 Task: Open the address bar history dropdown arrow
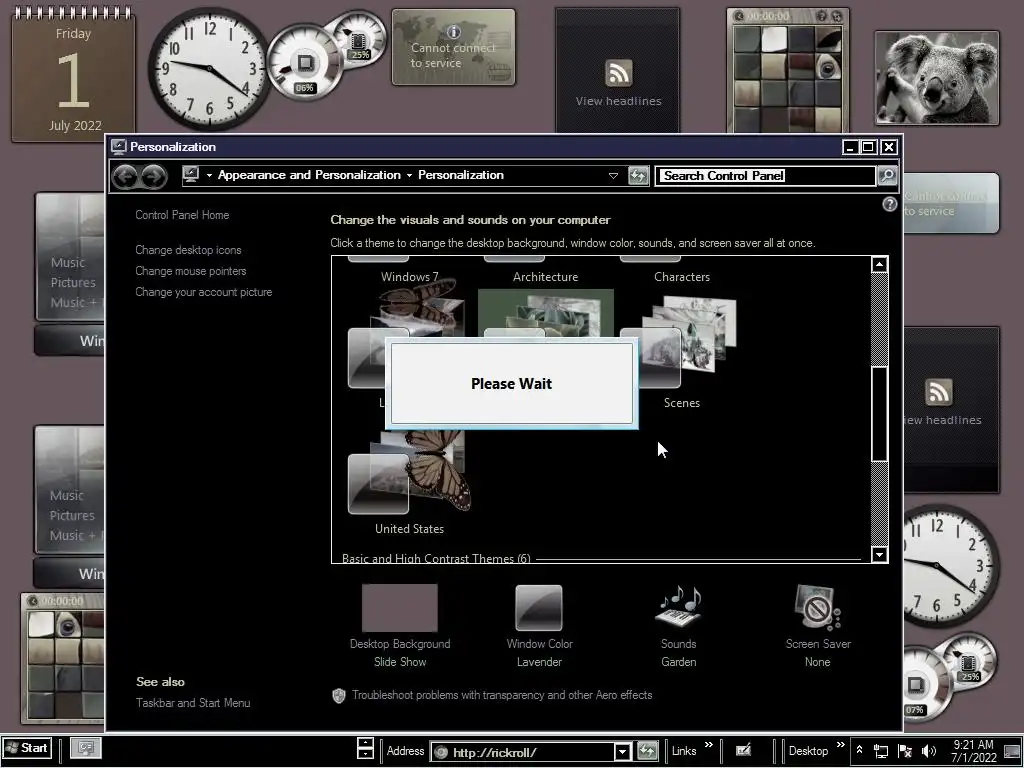pyautogui.click(x=613, y=176)
